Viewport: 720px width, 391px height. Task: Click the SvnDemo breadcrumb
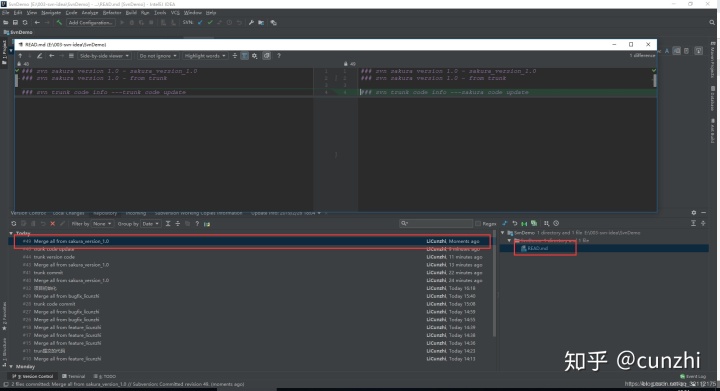pos(18,33)
